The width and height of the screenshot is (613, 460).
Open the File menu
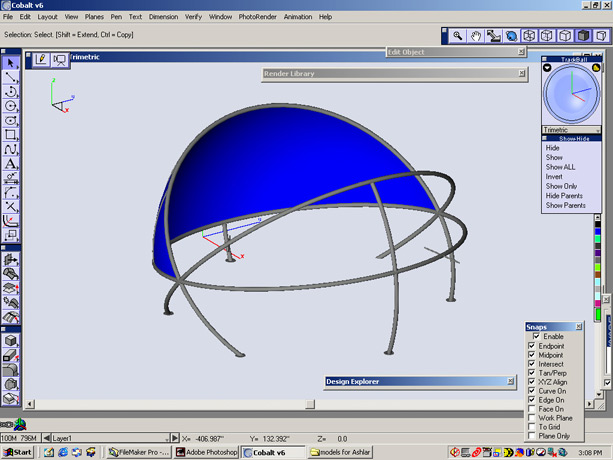click(8, 17)
